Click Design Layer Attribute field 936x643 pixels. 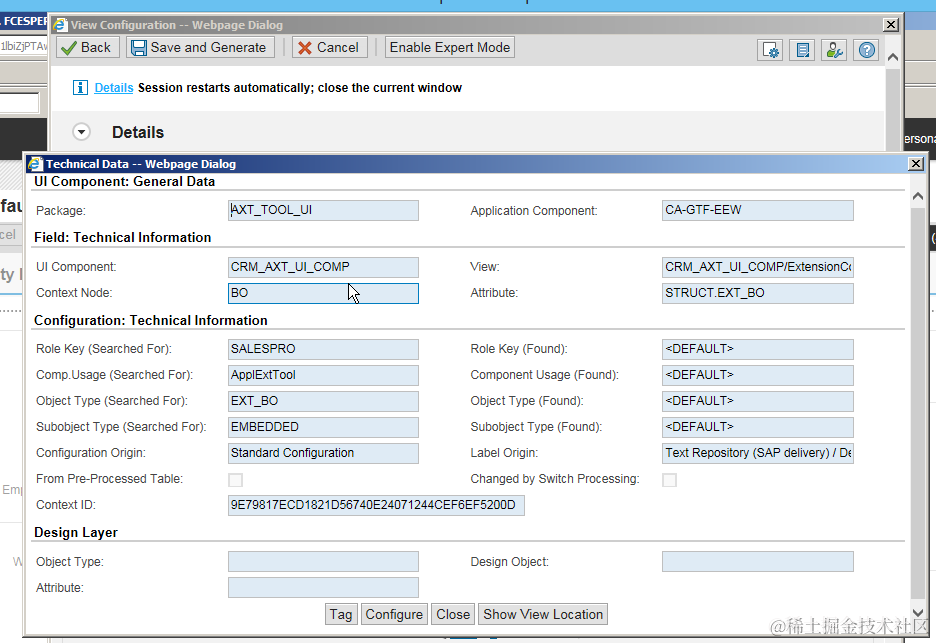coord(323,587)
